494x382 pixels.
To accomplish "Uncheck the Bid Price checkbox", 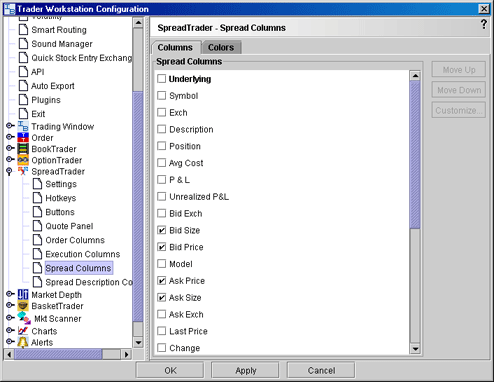I will pos(162,247).
